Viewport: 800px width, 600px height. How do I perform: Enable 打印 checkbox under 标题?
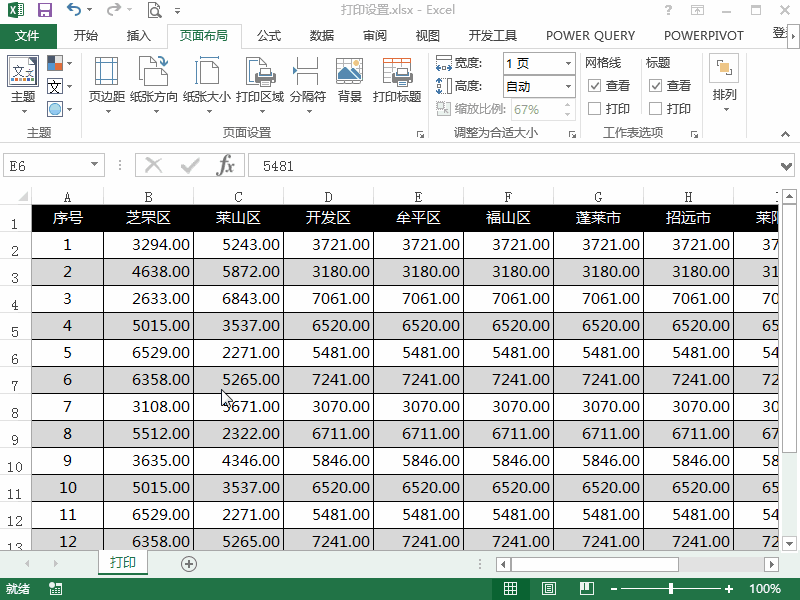click(653, 108)
